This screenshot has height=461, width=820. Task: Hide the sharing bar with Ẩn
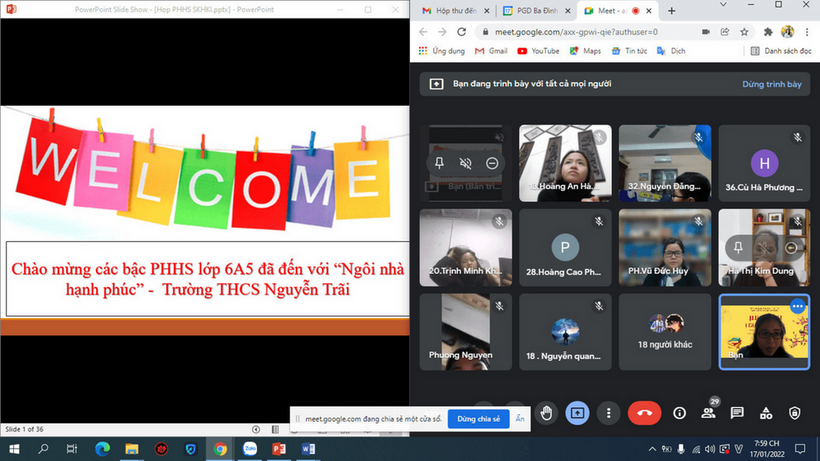[x=520, y=419]
